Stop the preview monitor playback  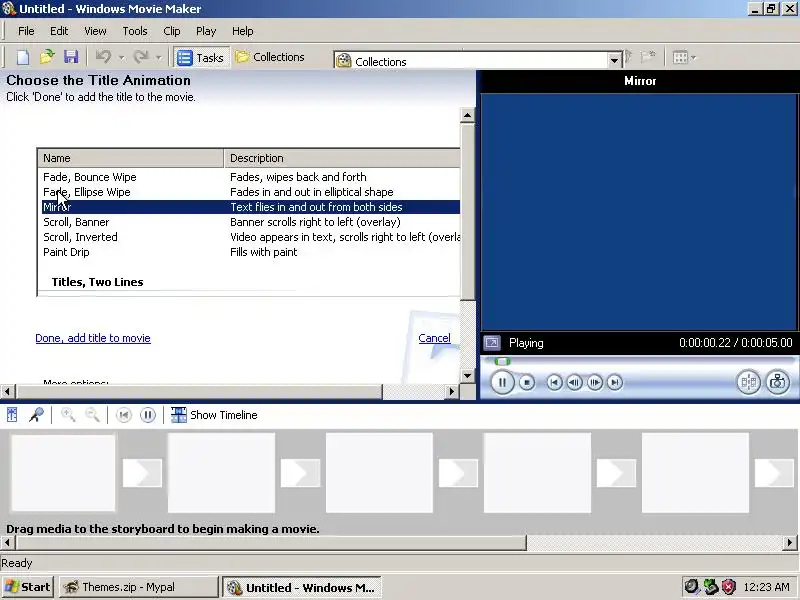point(527,382)
